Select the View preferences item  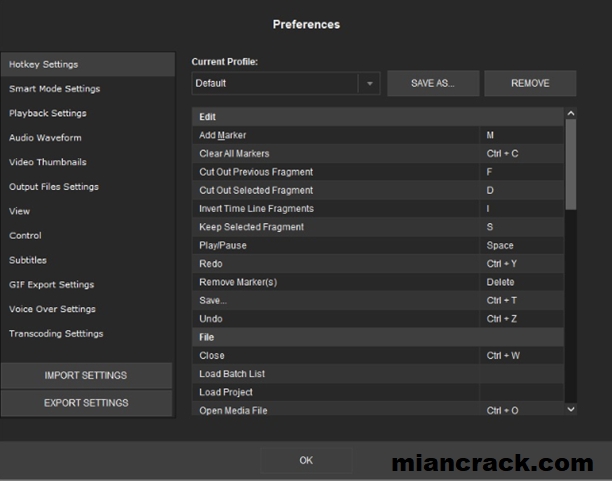87,211
